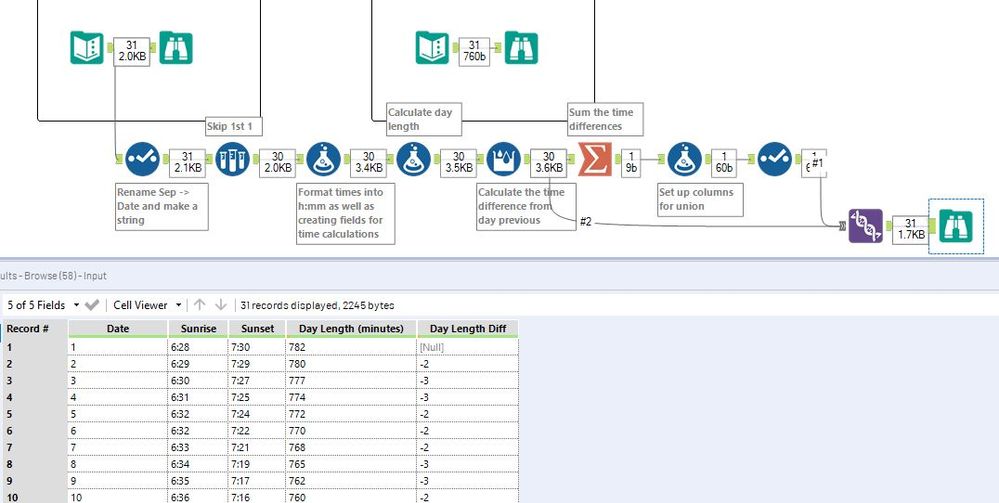The image size is (999, 503).
Task: Click the 30 3.5KB connection label
Action: (x=459, y=163)
